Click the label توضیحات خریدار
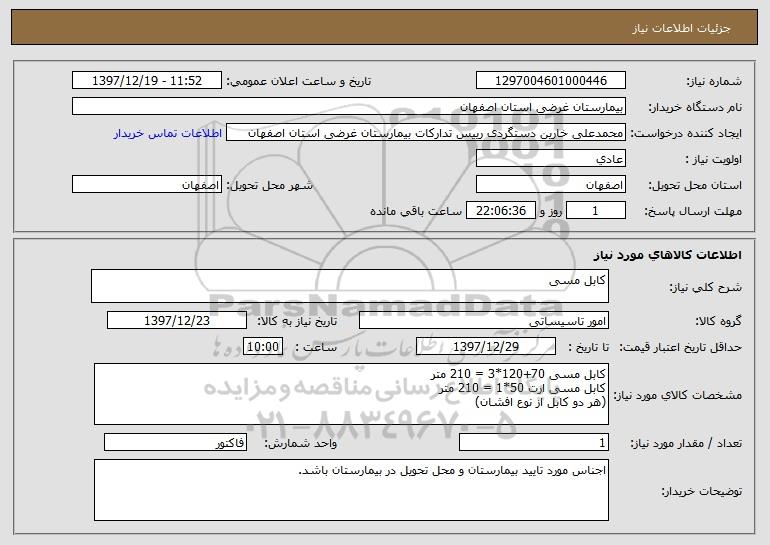Image resolution: width=770 pixels, height=545 pixels. coord(702,491)
